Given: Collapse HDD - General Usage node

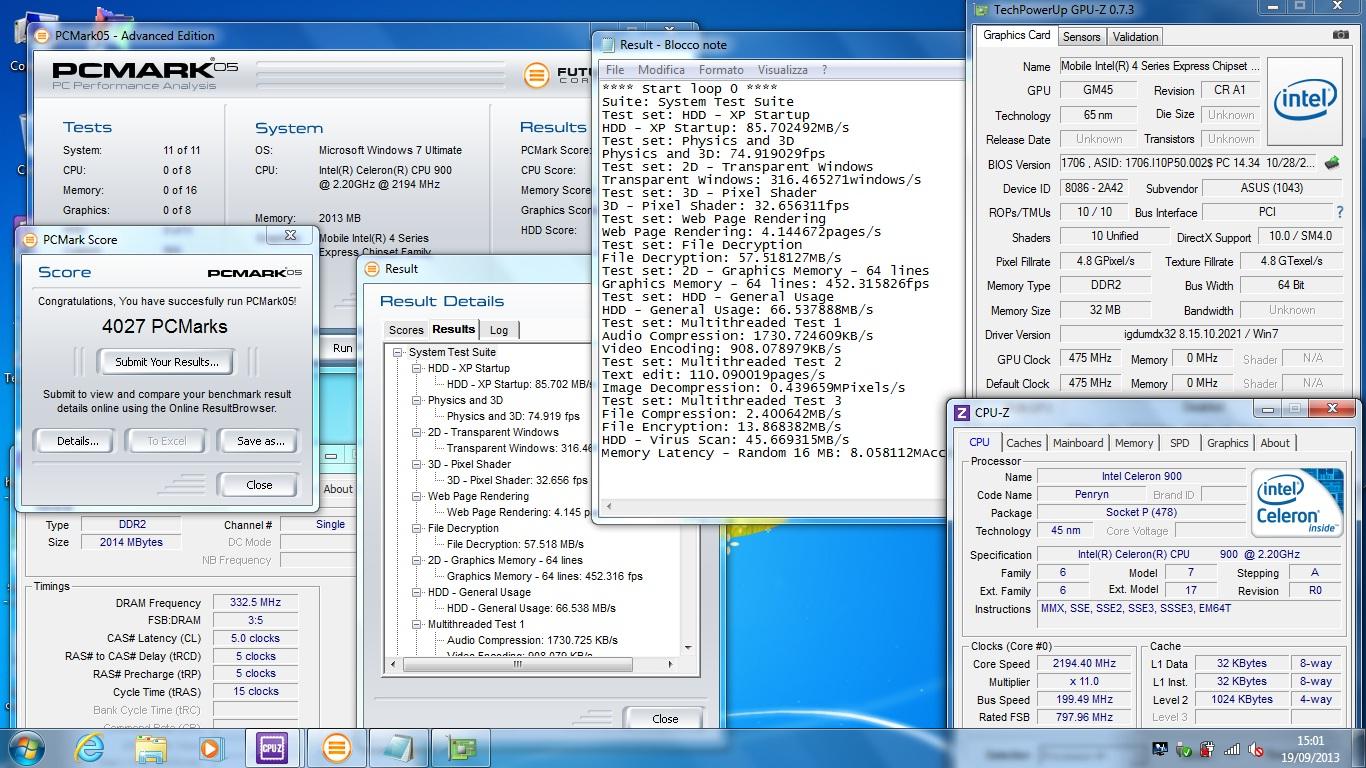Looking at the screenshot, I should (x=417, y=592).
